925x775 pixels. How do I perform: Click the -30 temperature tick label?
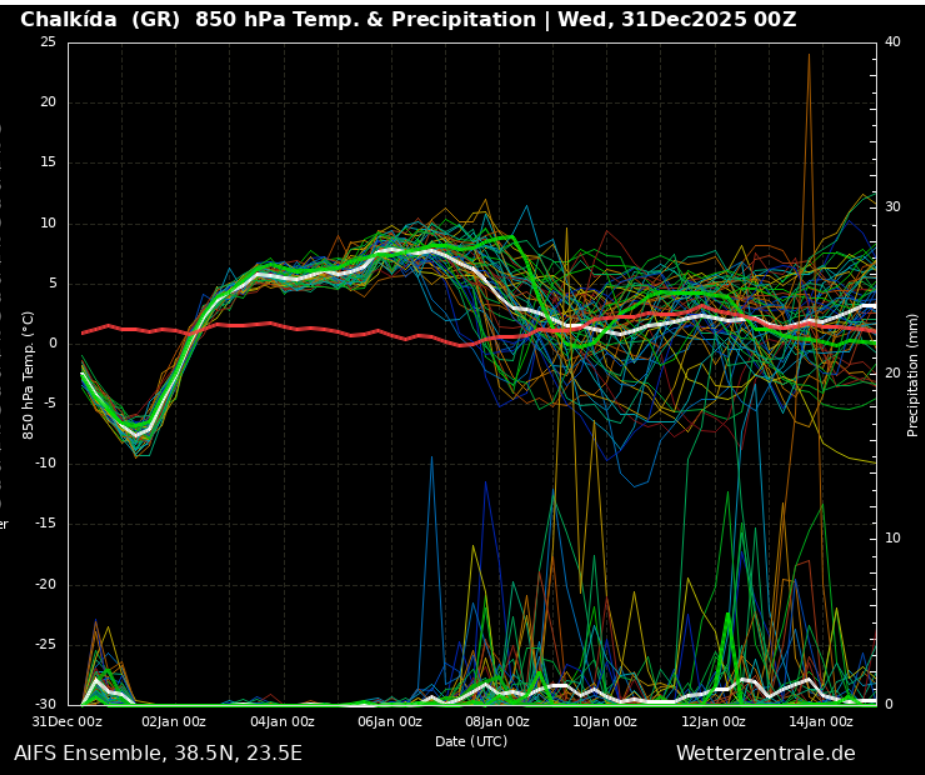(x=46, y=705)
